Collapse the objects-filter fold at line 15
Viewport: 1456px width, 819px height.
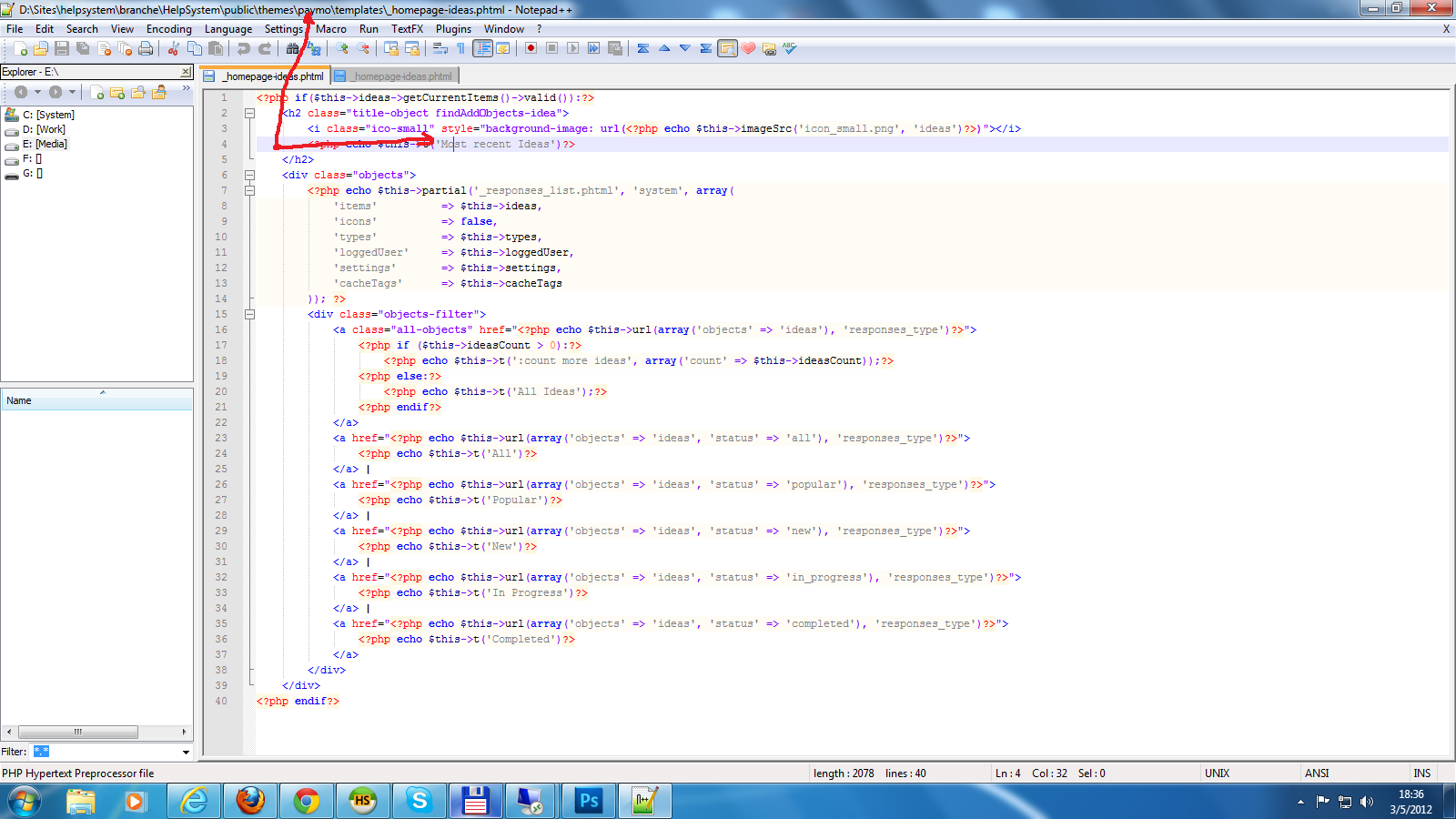pyautogui.click(x=249, y=315)
